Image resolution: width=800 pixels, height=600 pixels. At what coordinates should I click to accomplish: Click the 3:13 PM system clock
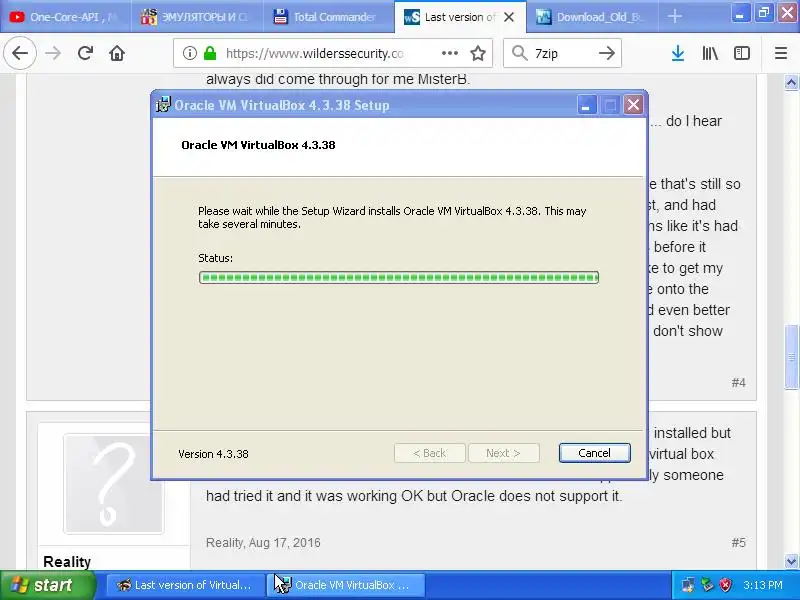click(763, 585)
